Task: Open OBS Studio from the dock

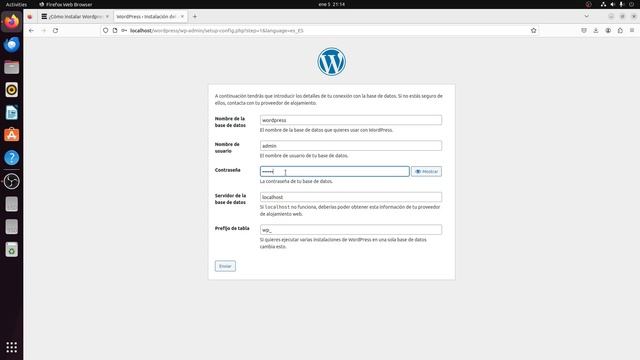Action: 11,181
